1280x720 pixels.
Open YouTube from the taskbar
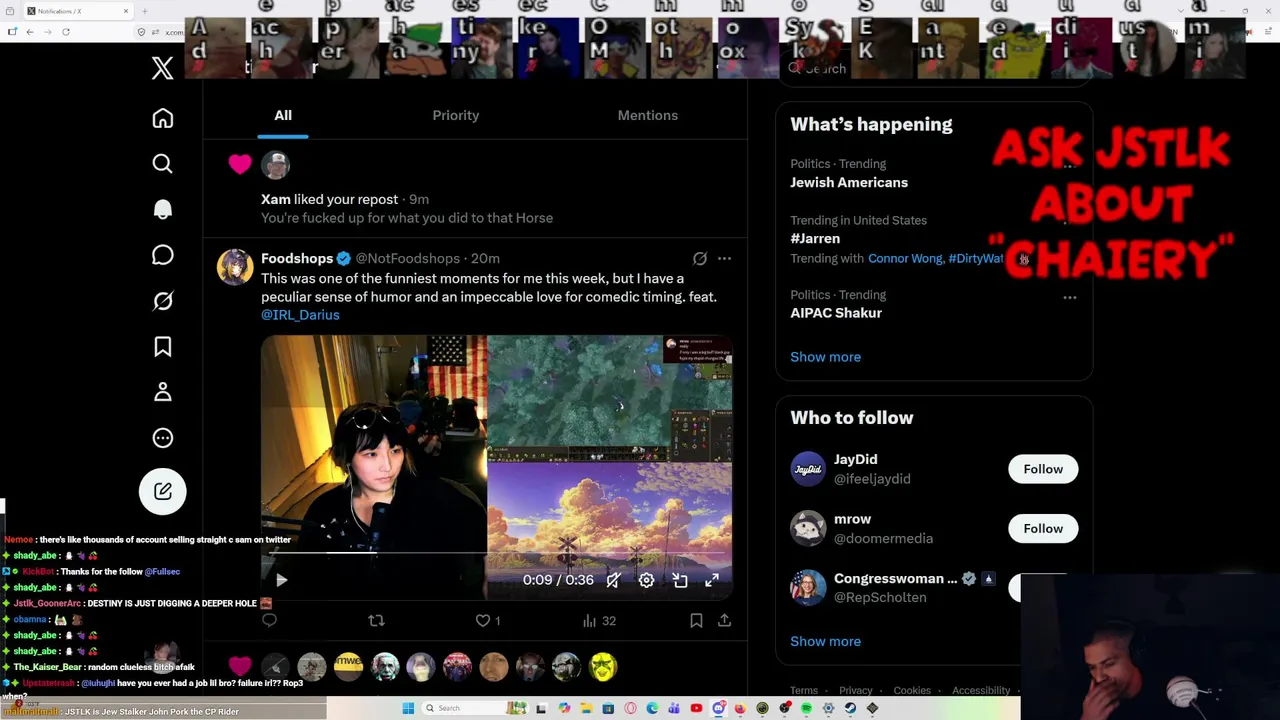pos(696,709)
